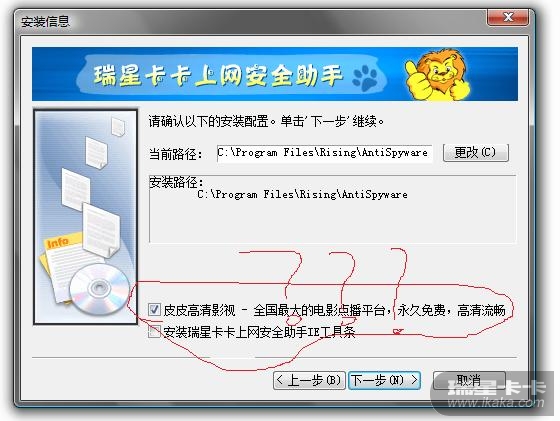Go to 下一步(N) next step
The height and width of the screenshot is (421, 560).
384,380
